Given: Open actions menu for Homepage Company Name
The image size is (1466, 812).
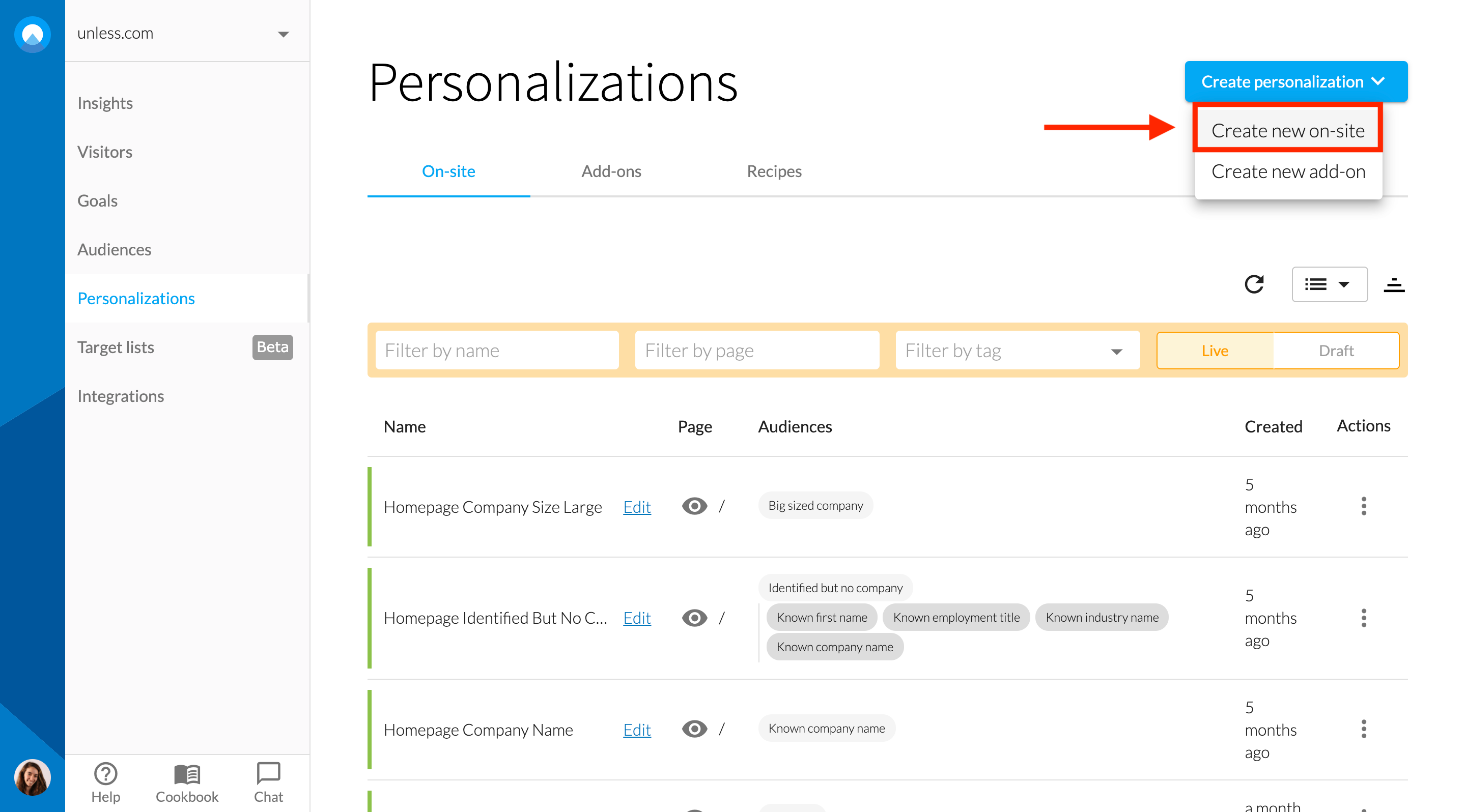Looking at the screenshot, I should [1363, 729].
